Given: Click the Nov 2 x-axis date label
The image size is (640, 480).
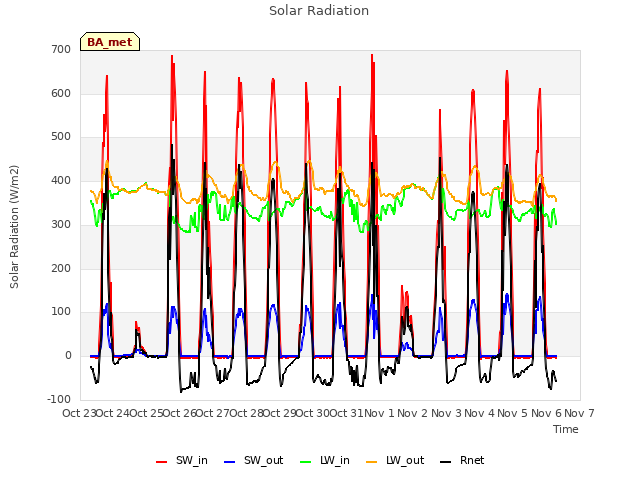Looking at the screenshot, I should 413,413.
